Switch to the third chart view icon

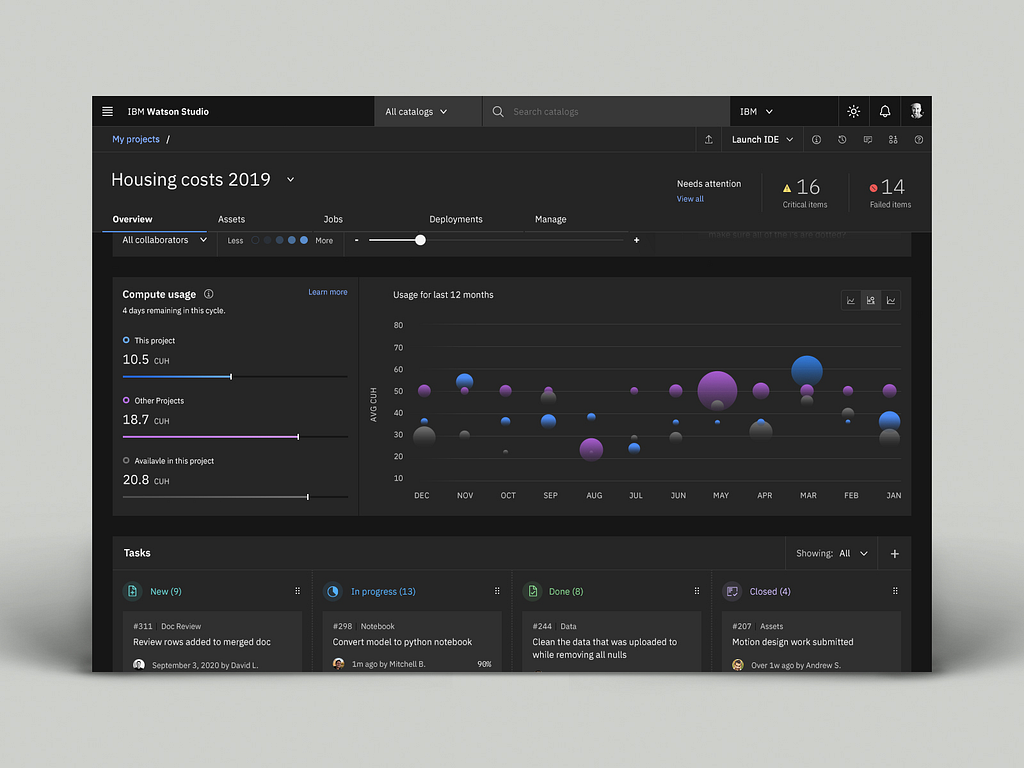click(891, 300)
